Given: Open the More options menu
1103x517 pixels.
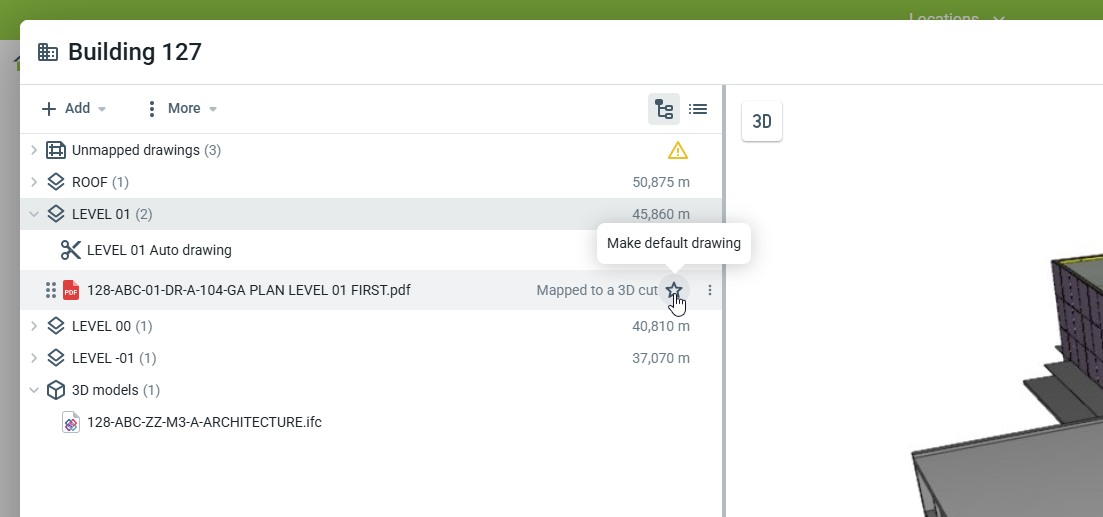Looking at the screenshot, I should point(181,108).
